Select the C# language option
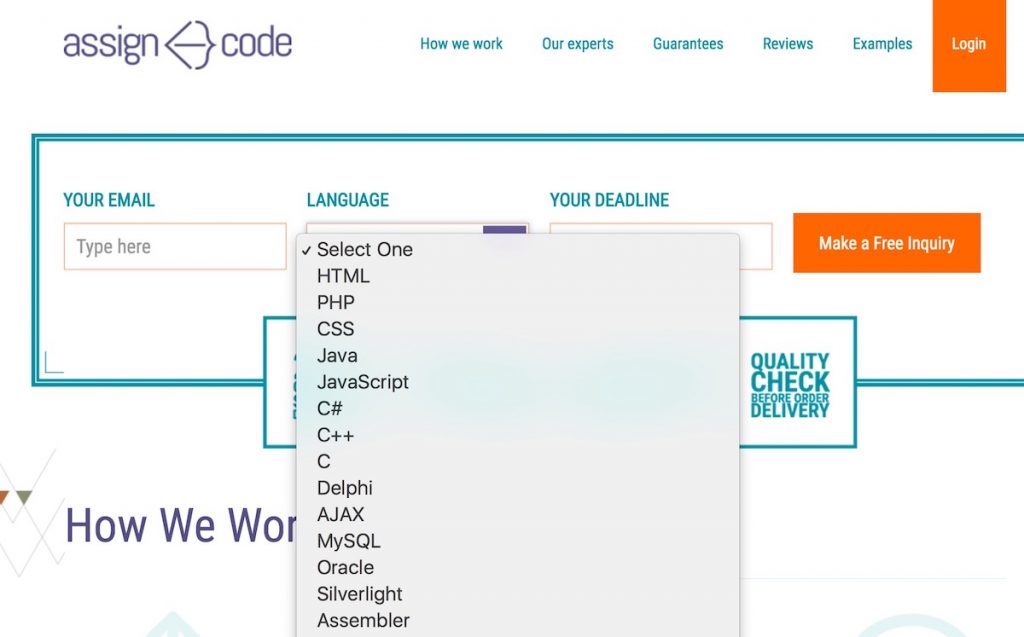The height and width of the screenshot is (637, 1024). coord(330,408)
